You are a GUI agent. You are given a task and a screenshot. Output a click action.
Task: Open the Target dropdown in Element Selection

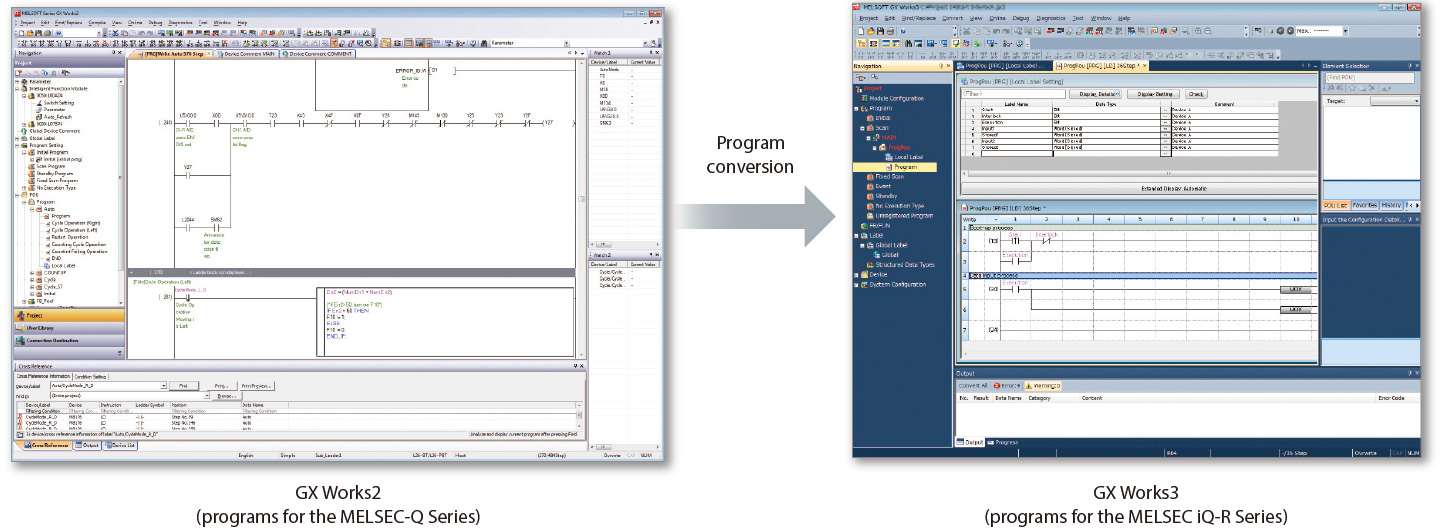pos(1416,101)
